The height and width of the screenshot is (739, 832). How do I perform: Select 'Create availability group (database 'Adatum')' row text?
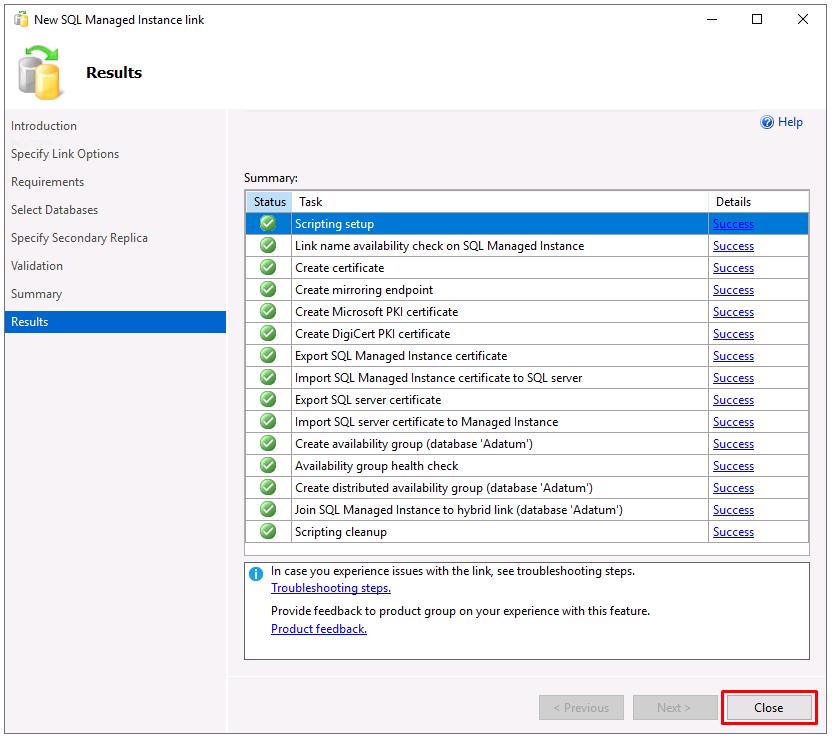tap(414, 444)
